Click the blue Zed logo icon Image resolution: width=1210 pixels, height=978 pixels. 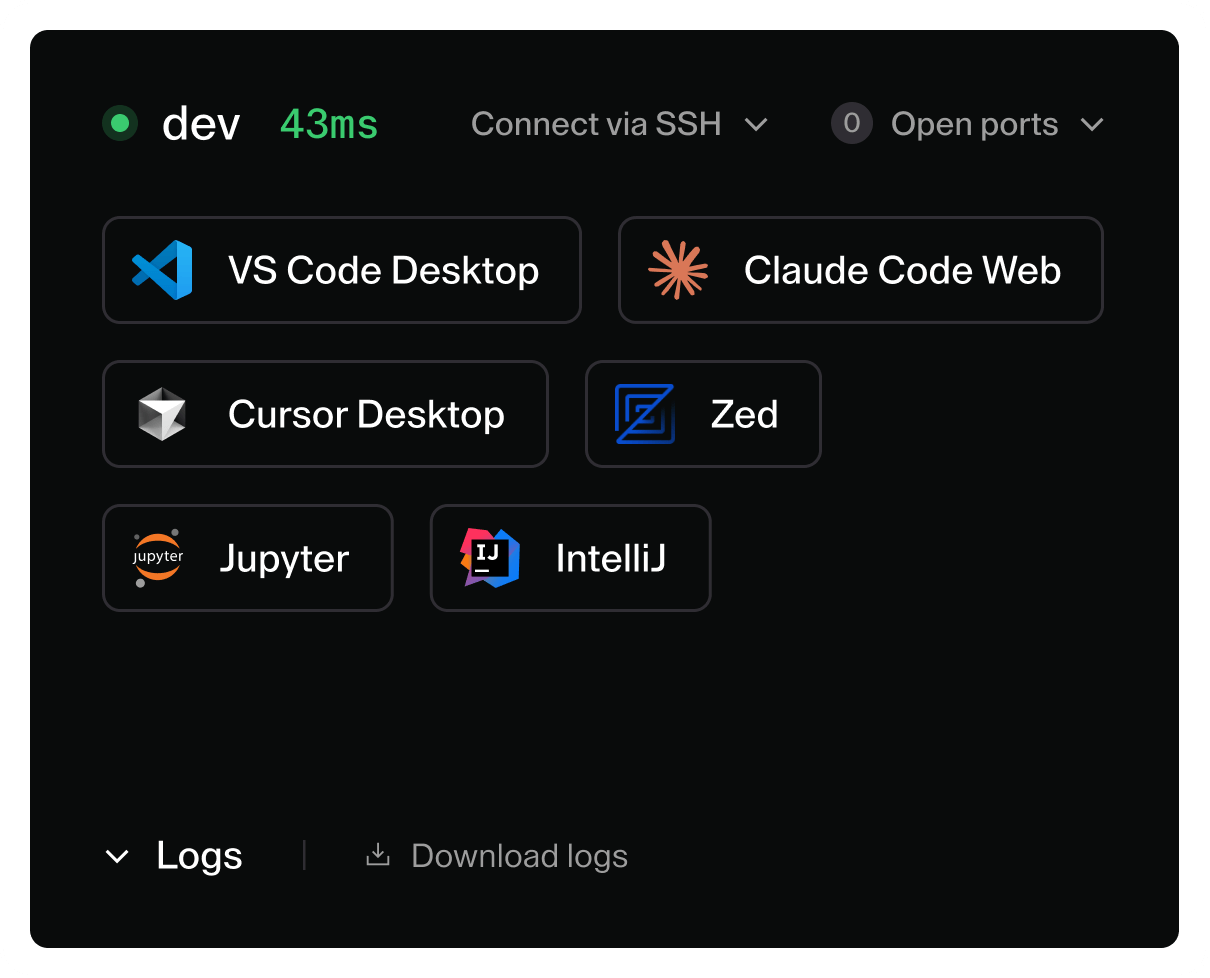coord(645,414)
